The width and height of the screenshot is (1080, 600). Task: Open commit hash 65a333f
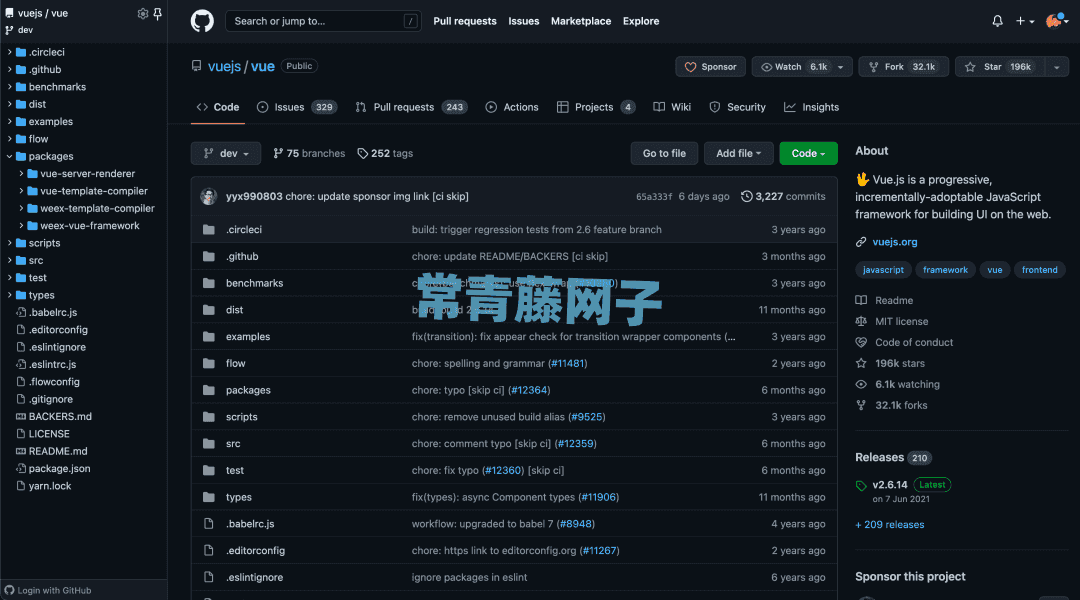654,196
